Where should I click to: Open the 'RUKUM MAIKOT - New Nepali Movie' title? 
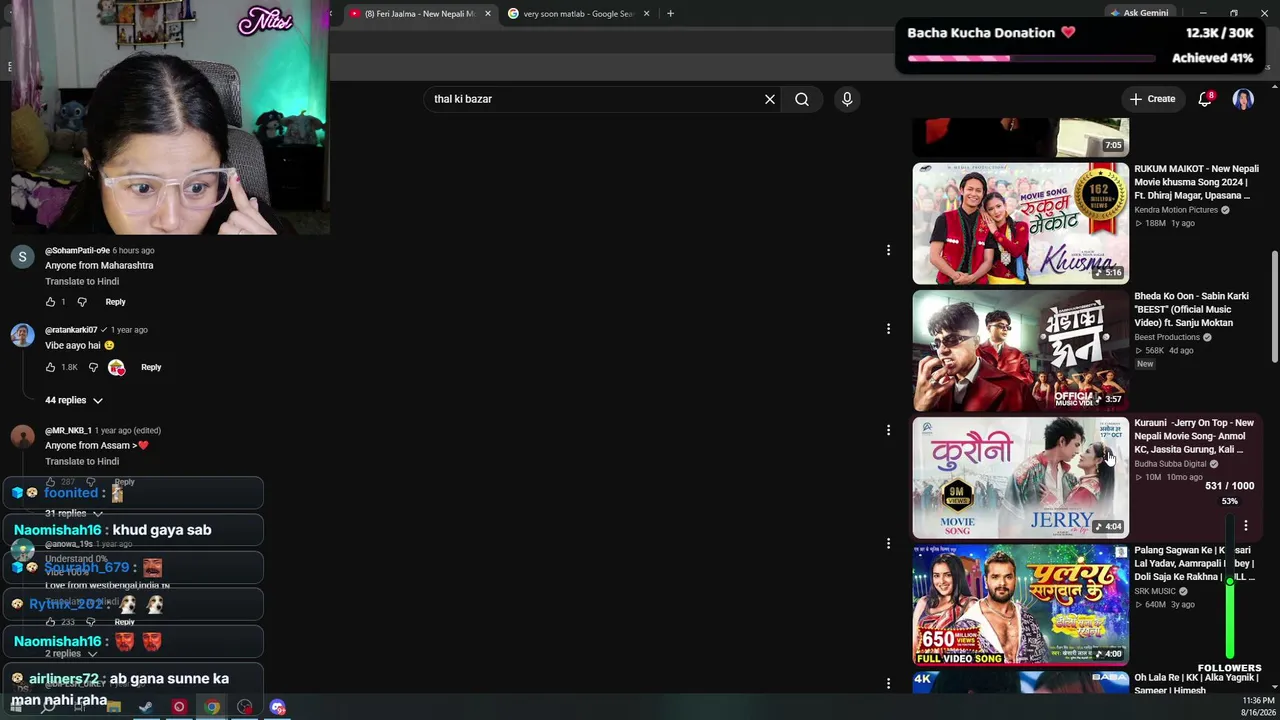point(1196,182)
